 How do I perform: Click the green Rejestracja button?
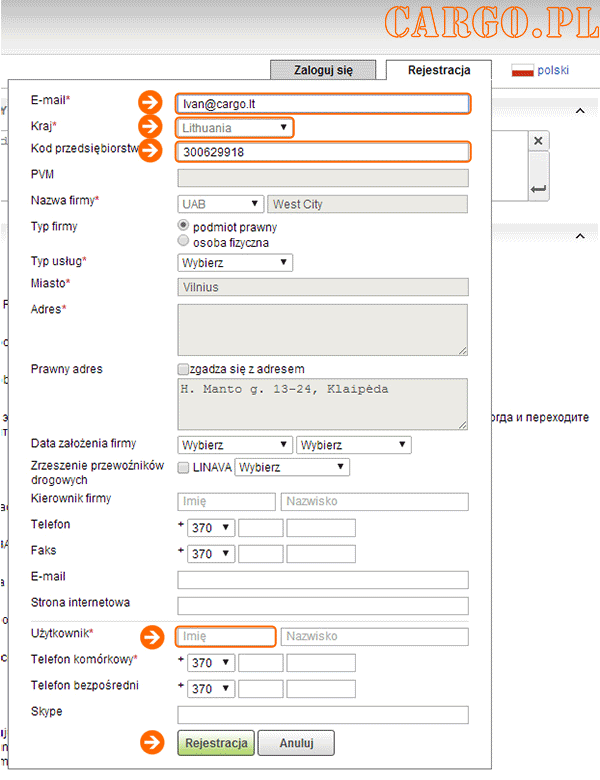[x=216, y=743]
